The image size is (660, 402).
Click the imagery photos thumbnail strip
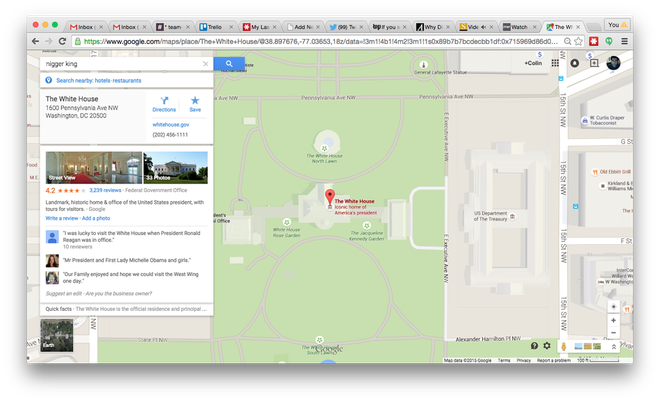point(588,346)
